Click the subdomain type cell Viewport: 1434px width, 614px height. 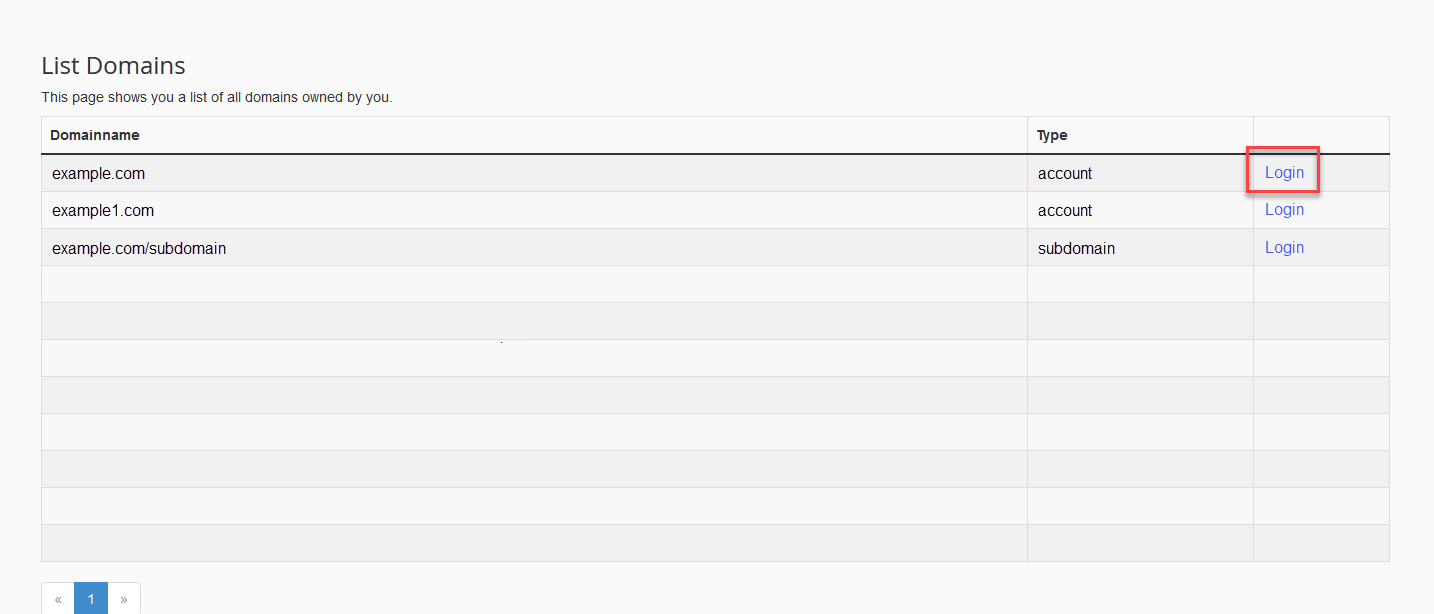pos(1076,248)
